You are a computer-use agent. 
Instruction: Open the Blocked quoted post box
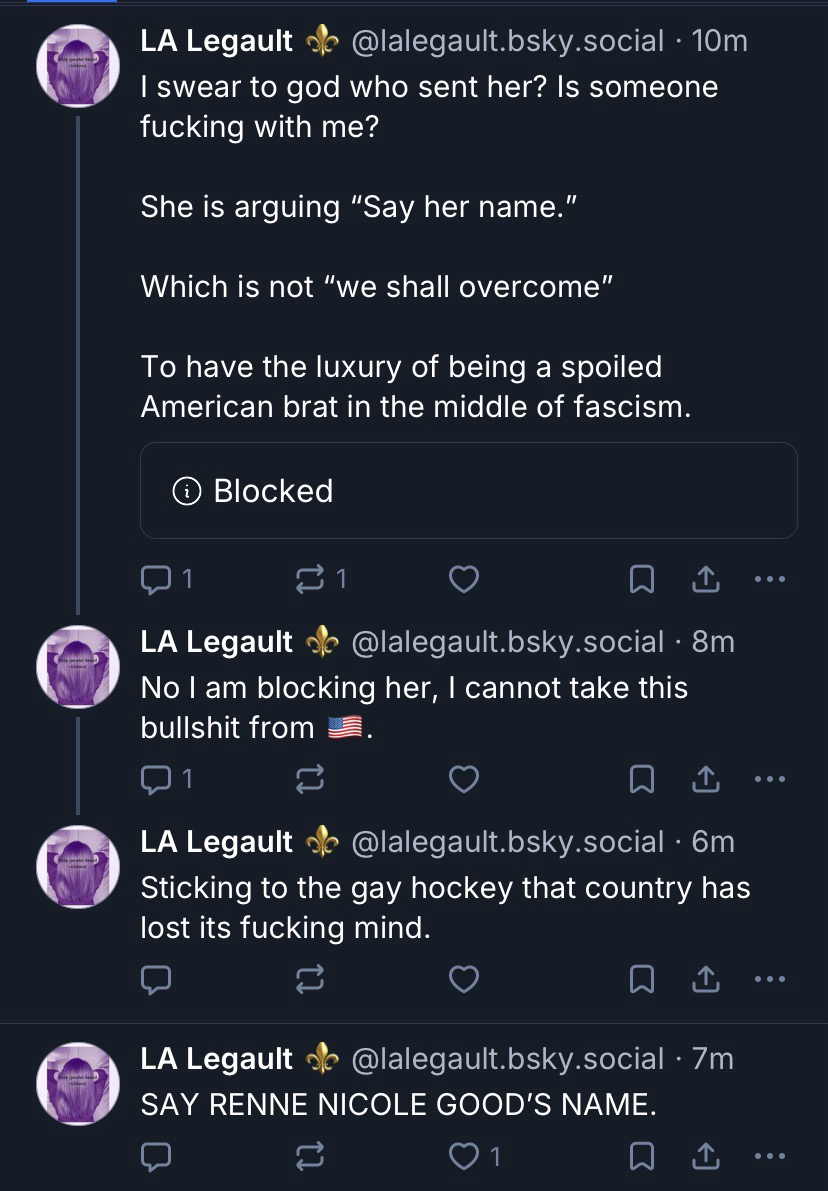point(468,491)
